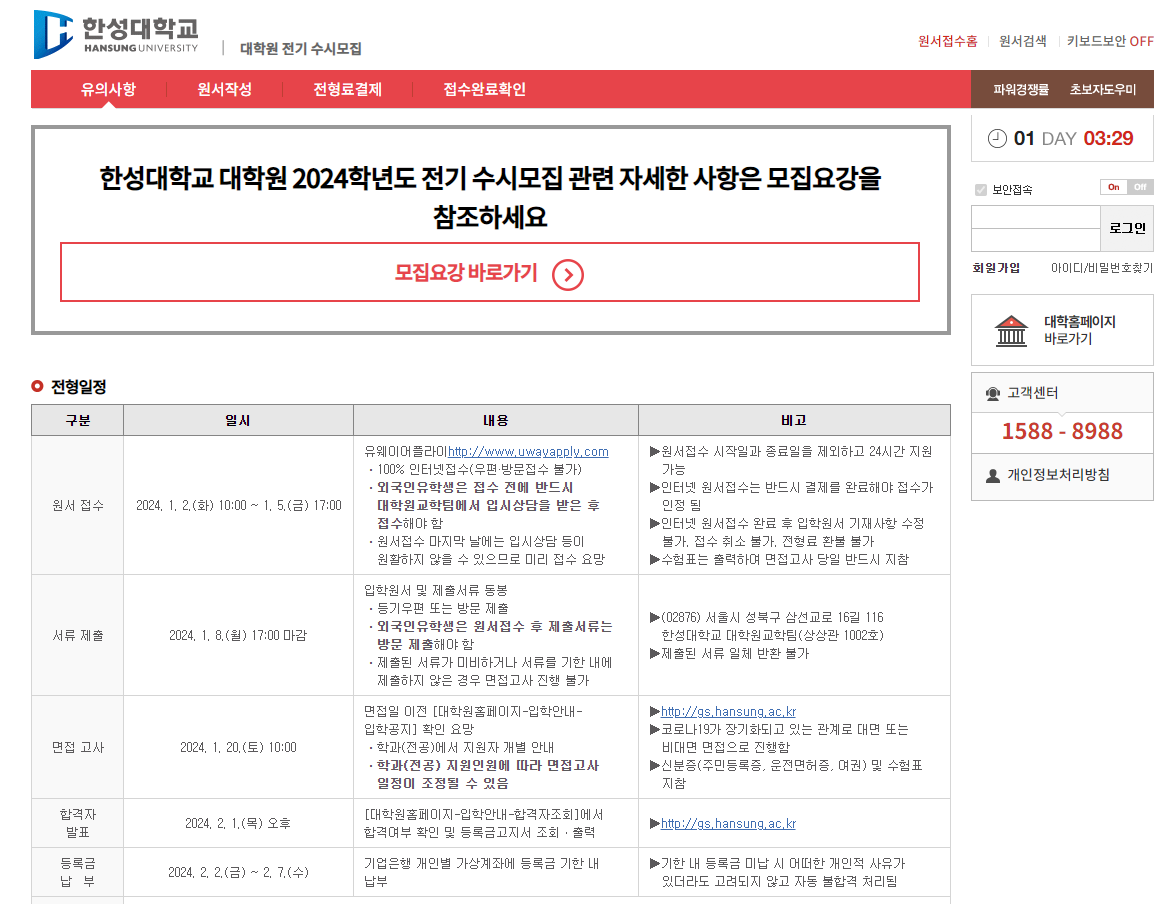The image size is (1169, 904).
Task: Click the 초보자도우미 link
Action: pyautogui.click(x=1102, y=89)
